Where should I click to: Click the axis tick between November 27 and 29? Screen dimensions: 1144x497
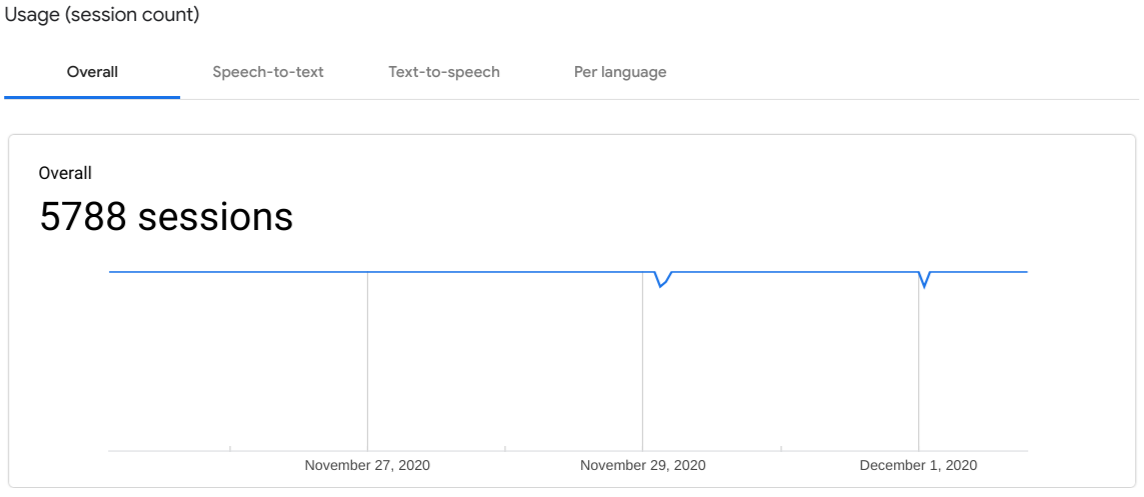(x=505, y=448)
